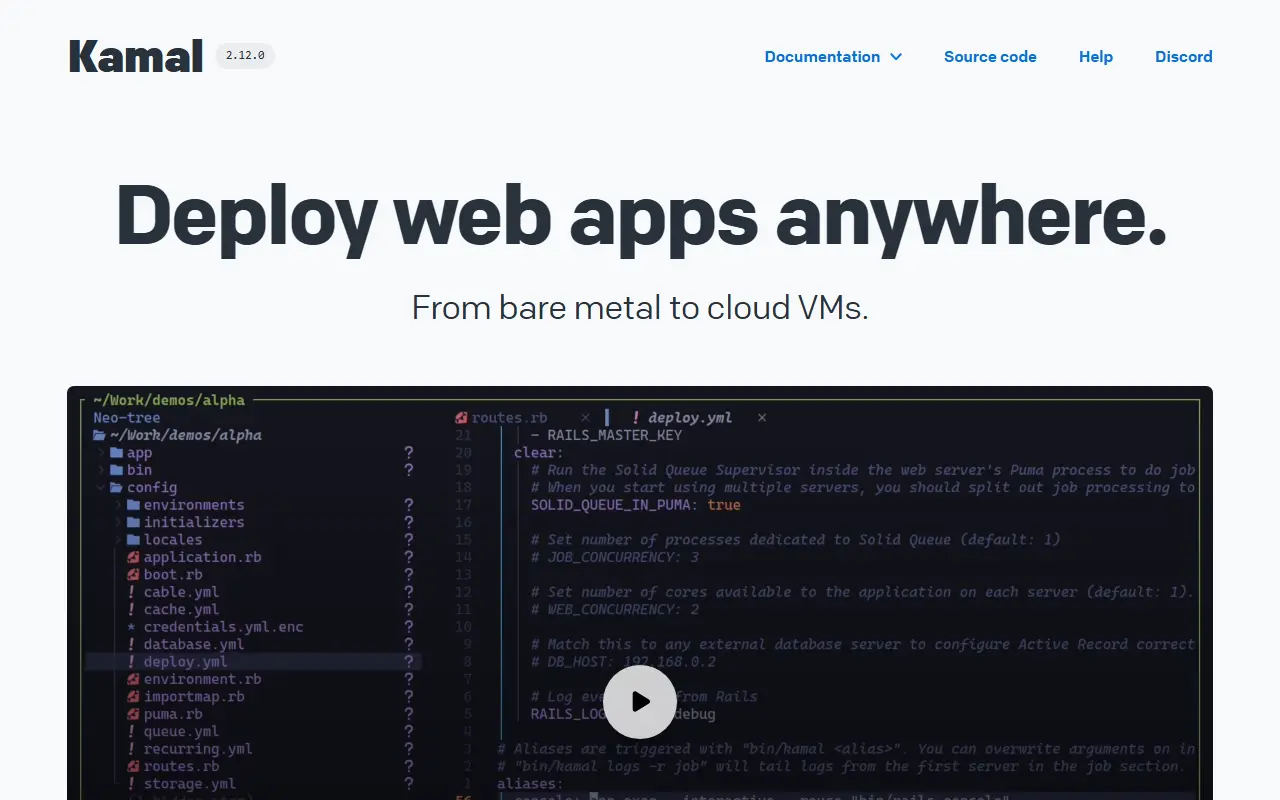This screenshot has height=800, width=1280.
Task: Open credentials.yml.enc in the file tree
Action: tap(215, 627)
